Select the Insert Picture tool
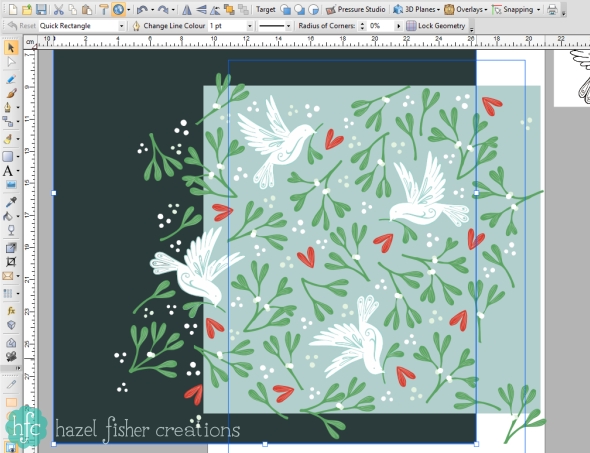This screenshot has width=590, height=453. 11,185
